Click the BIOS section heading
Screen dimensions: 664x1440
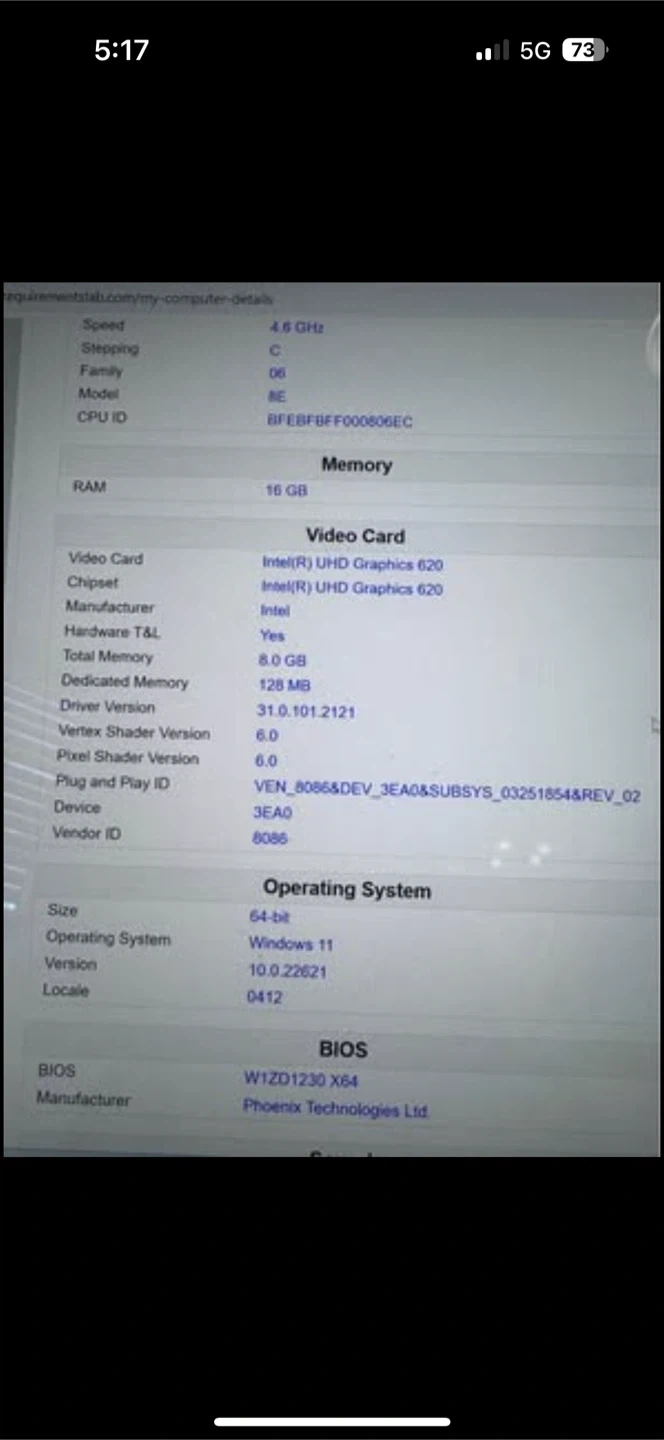coord(343,1049)
